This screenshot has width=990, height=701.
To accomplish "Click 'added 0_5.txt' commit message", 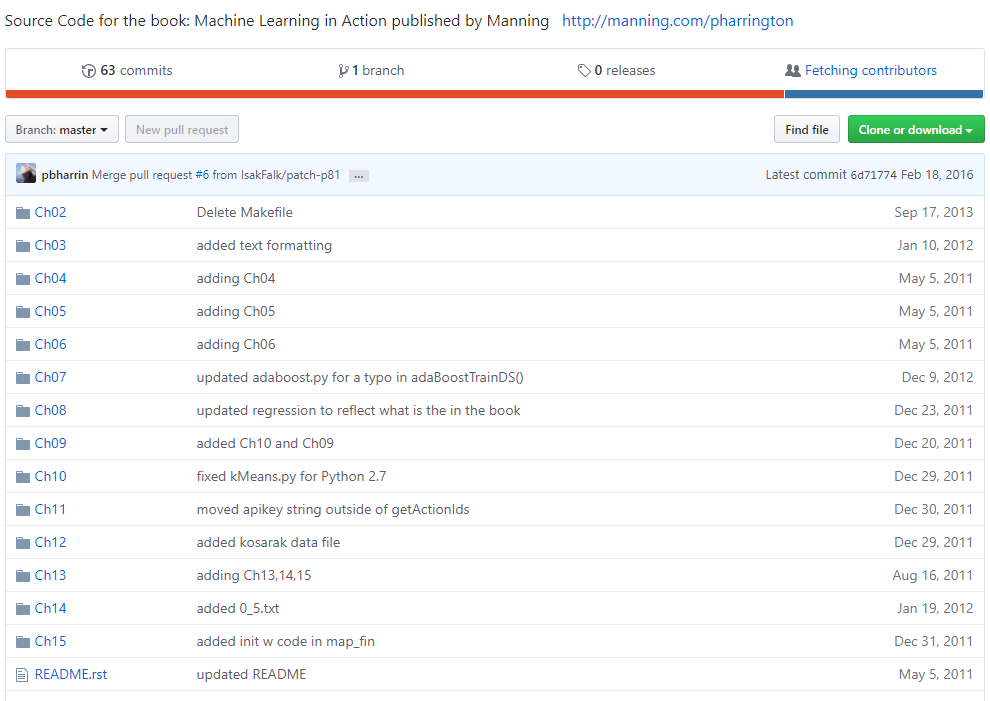I will [x=237, y=608].
